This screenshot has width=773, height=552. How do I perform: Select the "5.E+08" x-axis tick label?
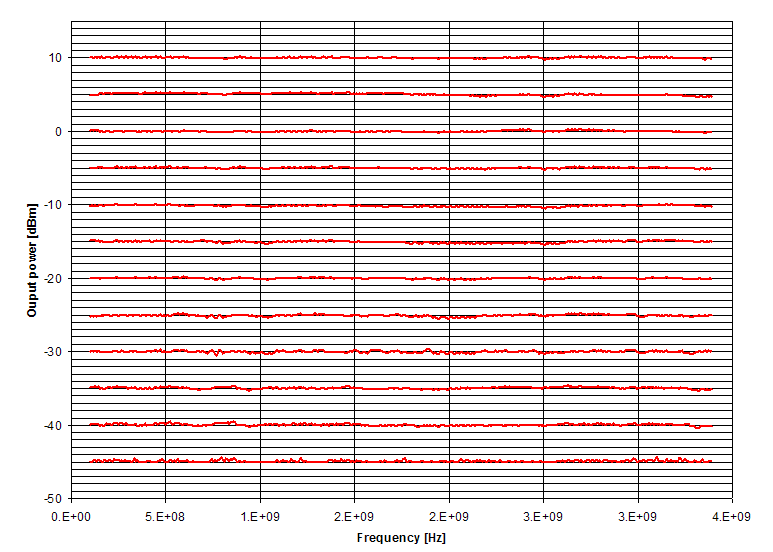coord(166,516)
